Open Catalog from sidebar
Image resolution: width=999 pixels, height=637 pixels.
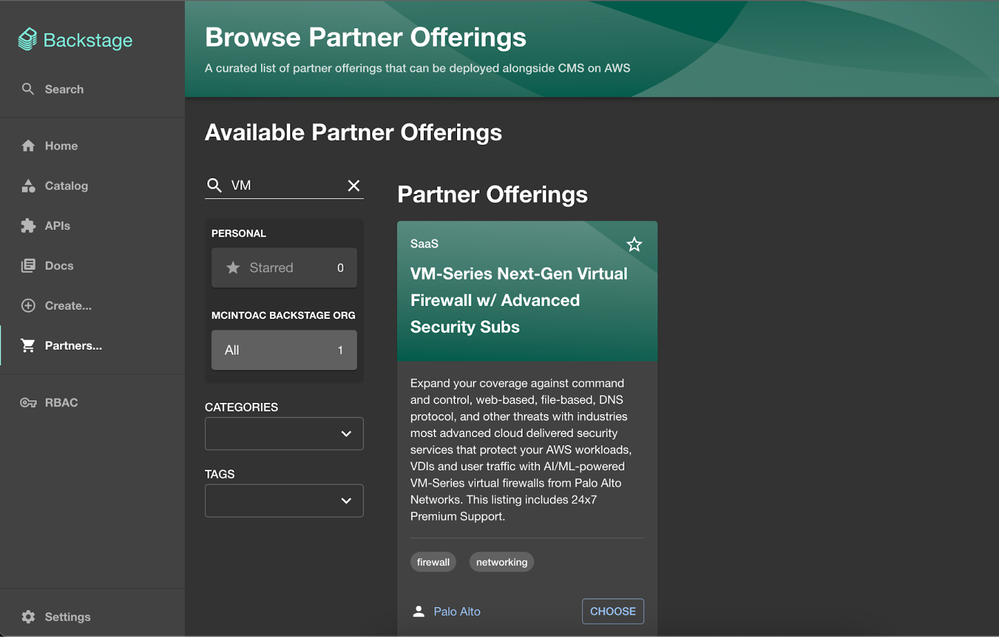tap(92, 186)
